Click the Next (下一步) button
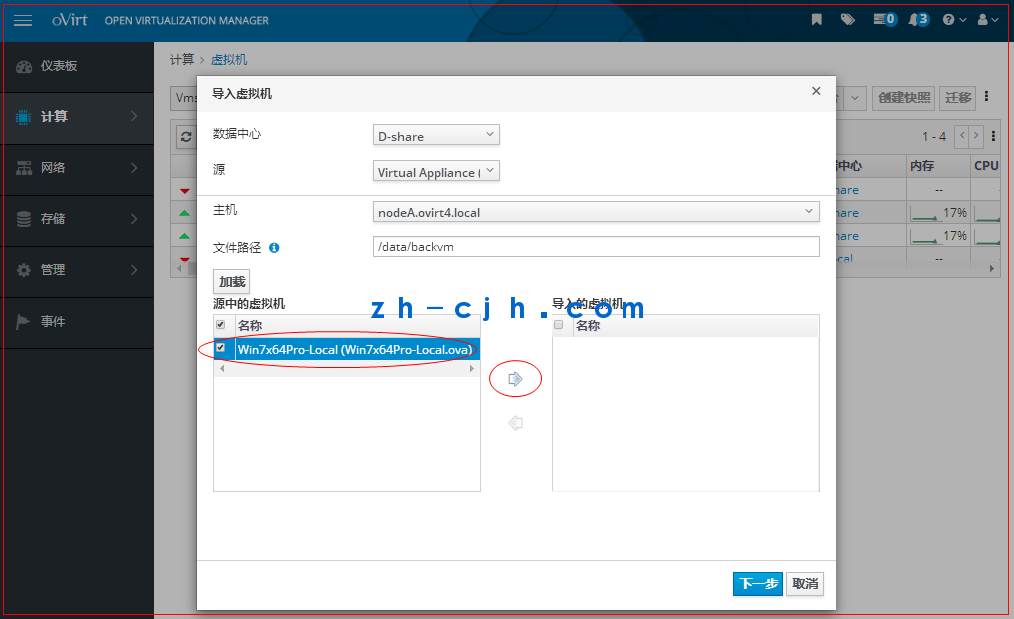This screenshot has height=619, width=1014. [x=758, y=583]
